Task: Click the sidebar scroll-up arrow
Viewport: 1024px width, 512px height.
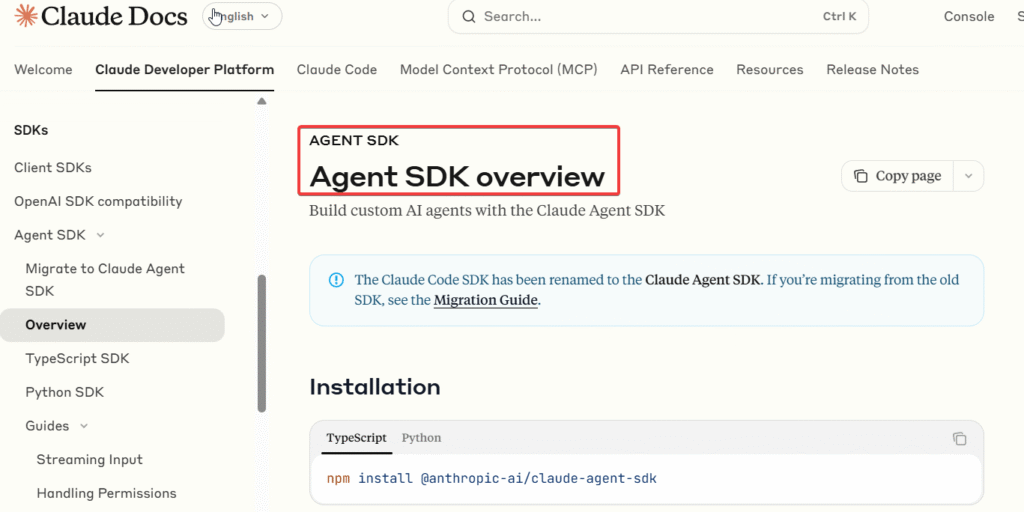Action: coord(262,101)
